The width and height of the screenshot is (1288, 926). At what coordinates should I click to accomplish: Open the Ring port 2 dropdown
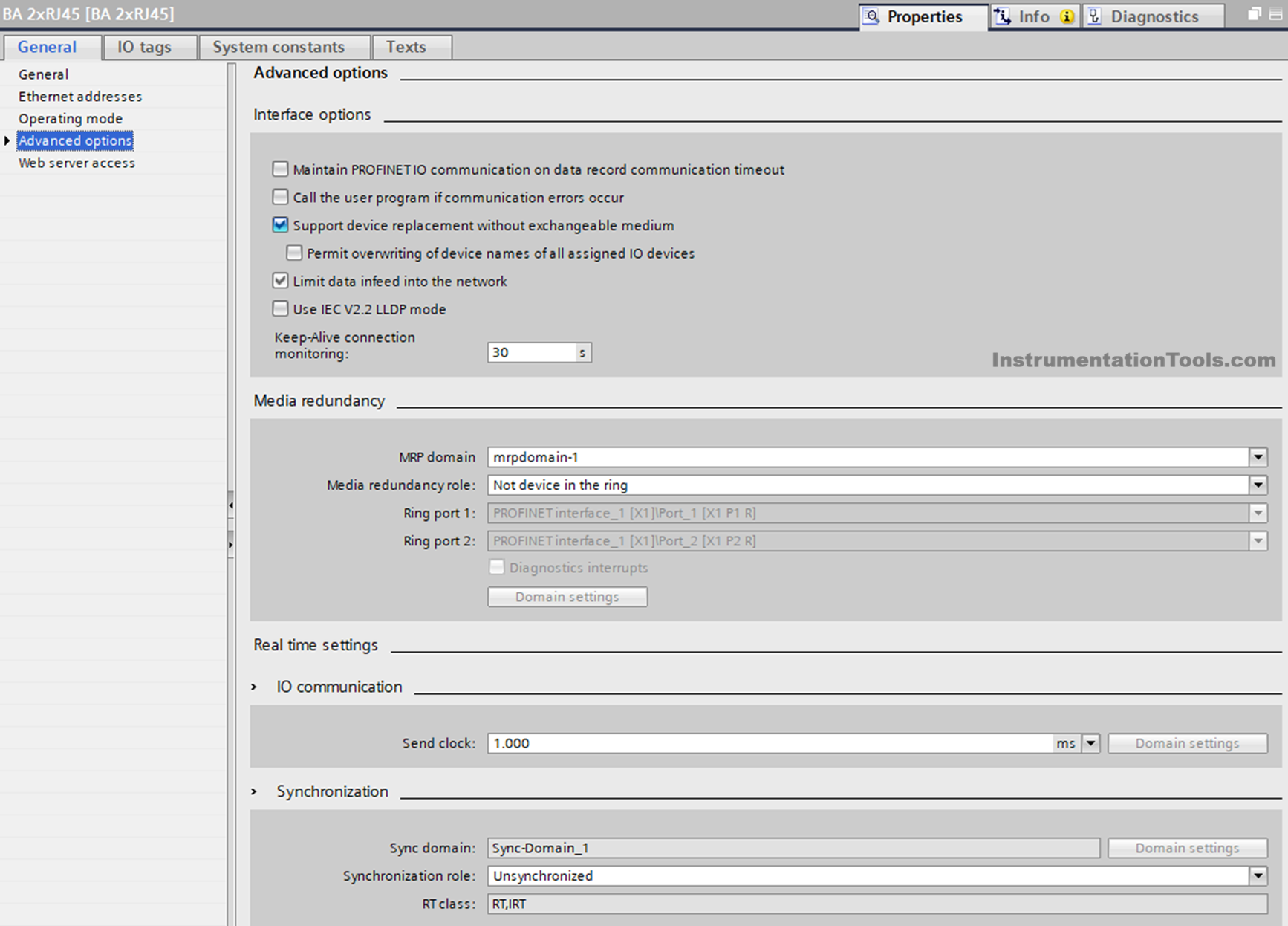tap(1258, 541)
